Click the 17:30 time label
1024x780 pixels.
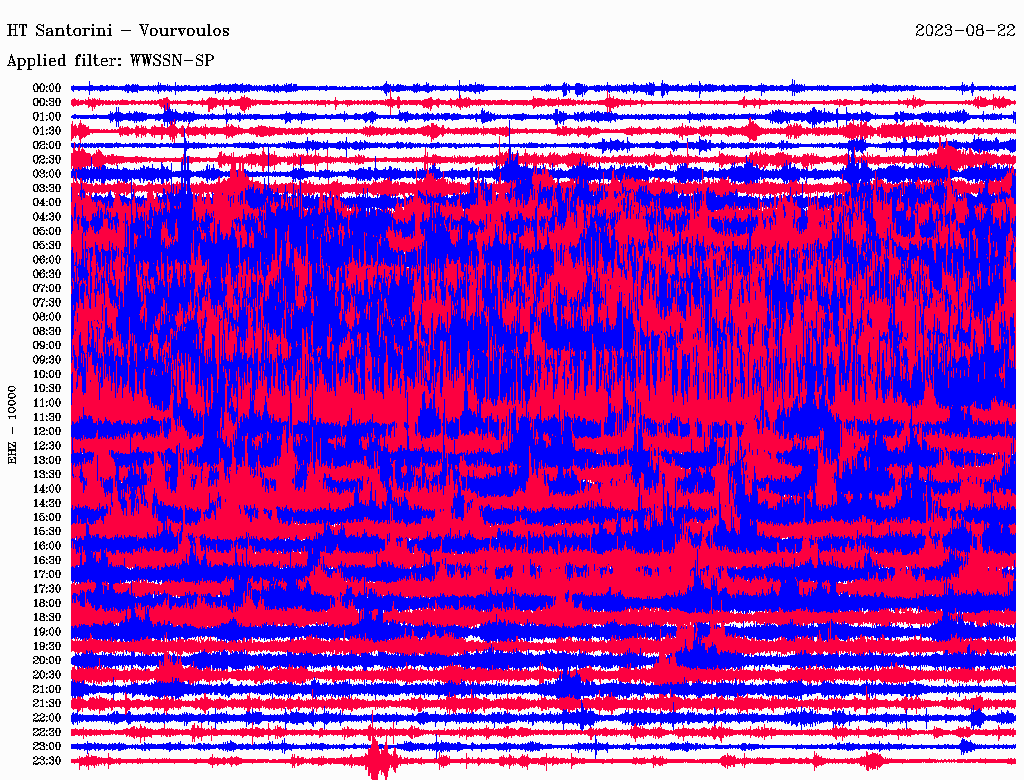pyautogui.click(x=47, y=589)
